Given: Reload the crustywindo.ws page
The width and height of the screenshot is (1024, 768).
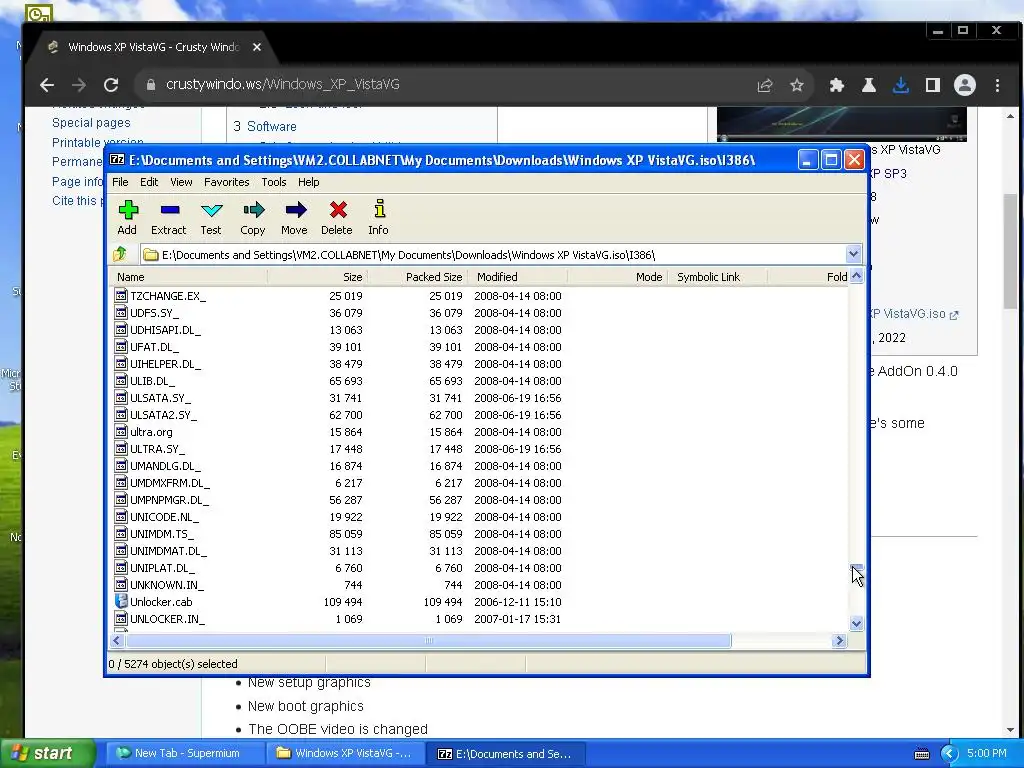Looking at the screenshot, I should pos(111,85).
